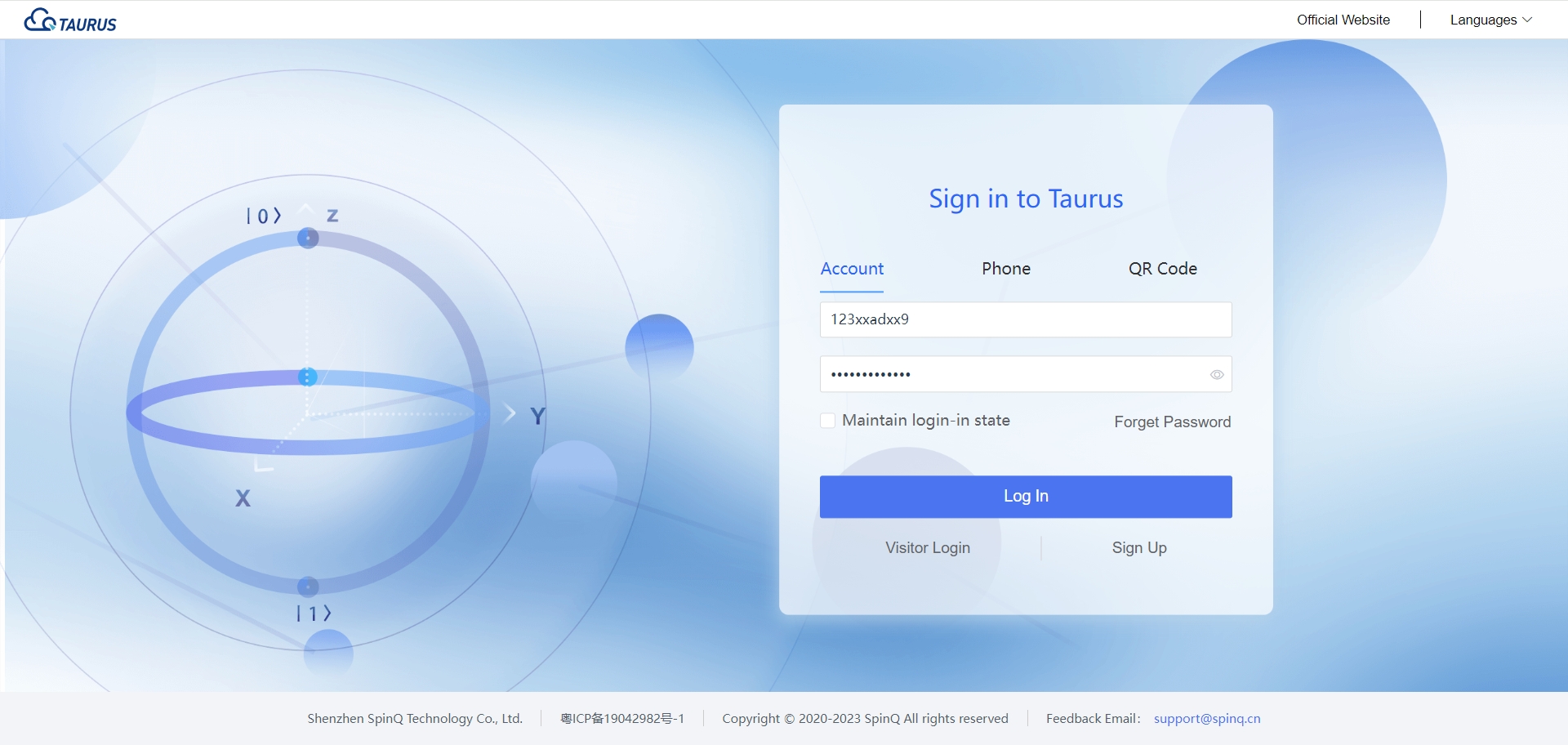Click the Y axis arrow on Bloch sphere
This screenshot has height=745, width=1568.
[510, 413]
